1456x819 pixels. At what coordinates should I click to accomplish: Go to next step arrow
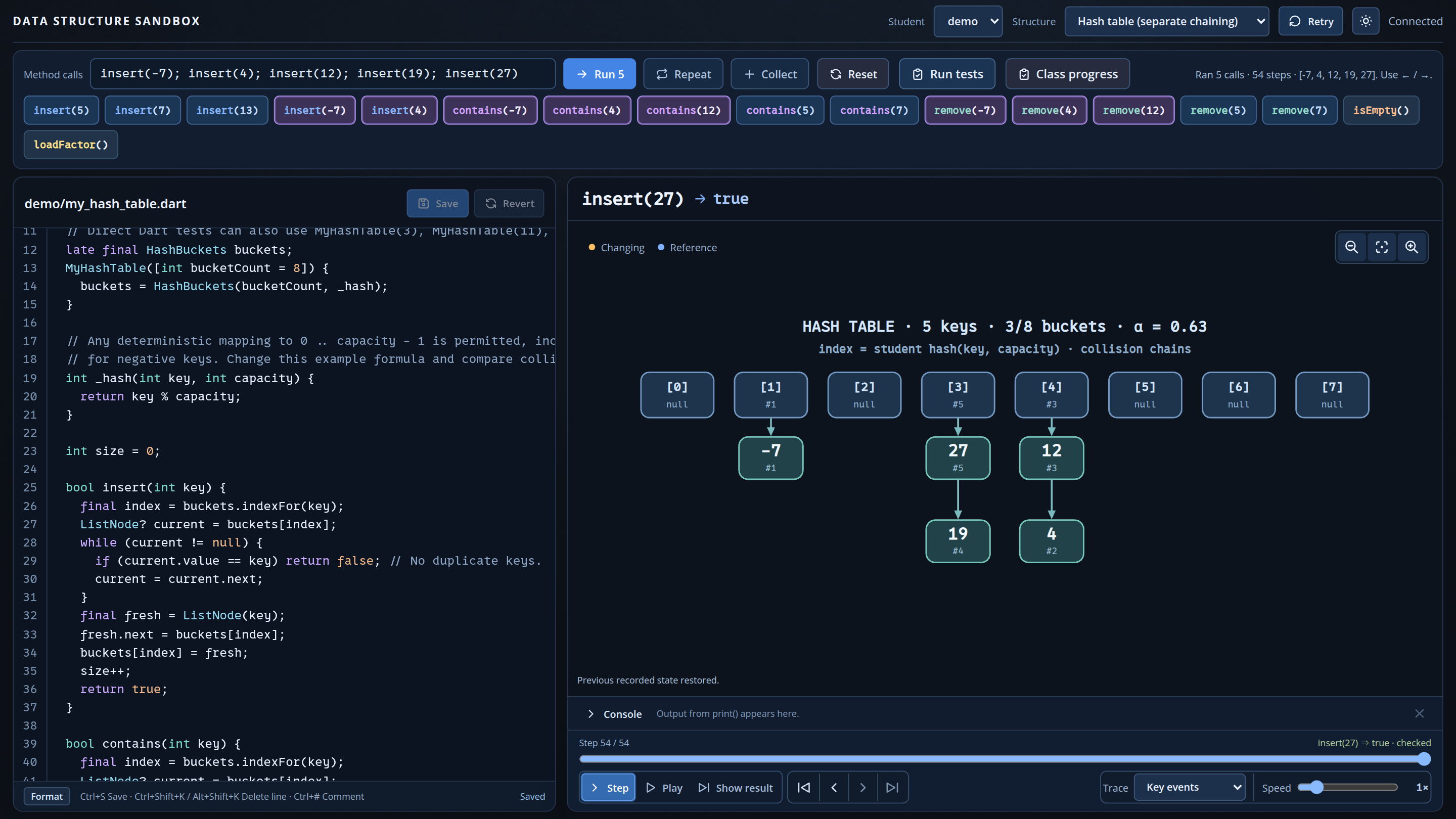[862, 787]
